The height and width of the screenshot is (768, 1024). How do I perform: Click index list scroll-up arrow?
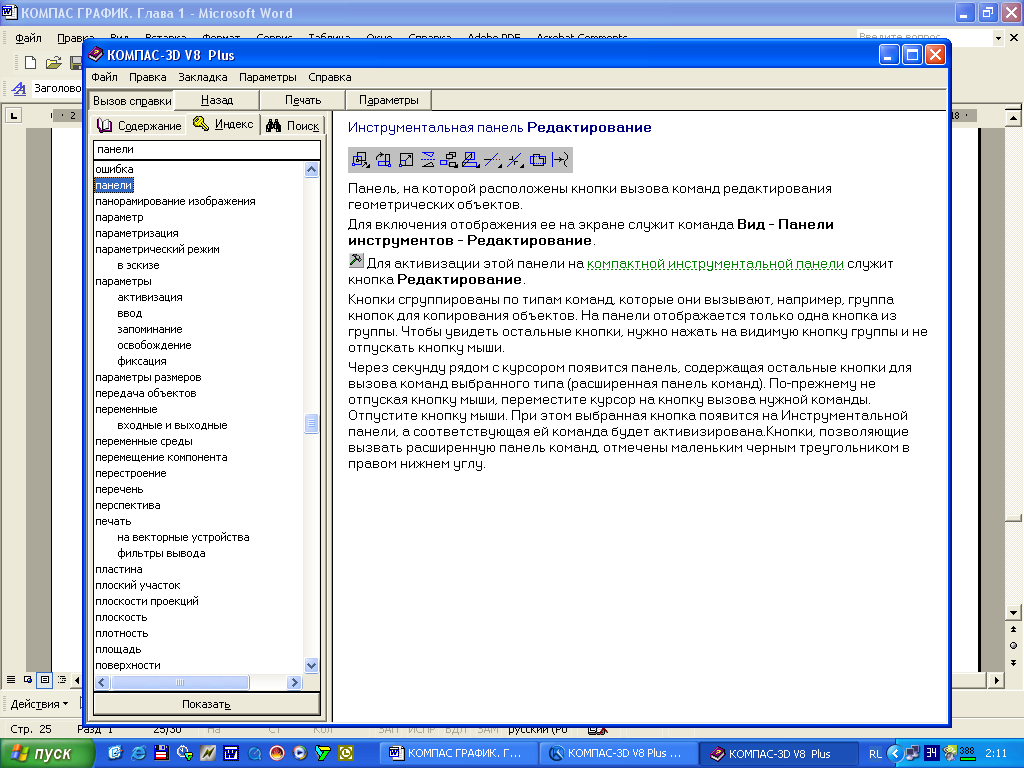[x=312, y=170]
